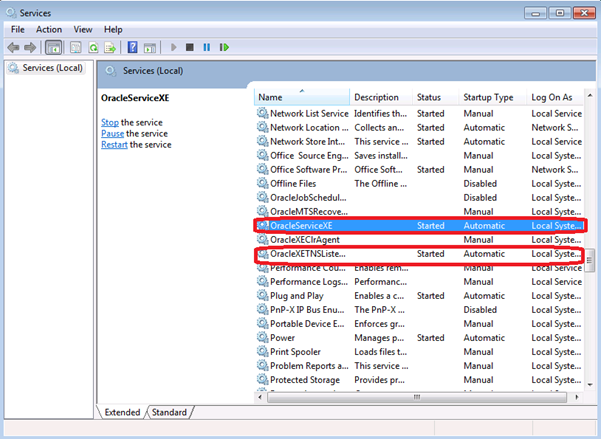
Task: Click the Services icon in the title bar
Action: [11, 13]
